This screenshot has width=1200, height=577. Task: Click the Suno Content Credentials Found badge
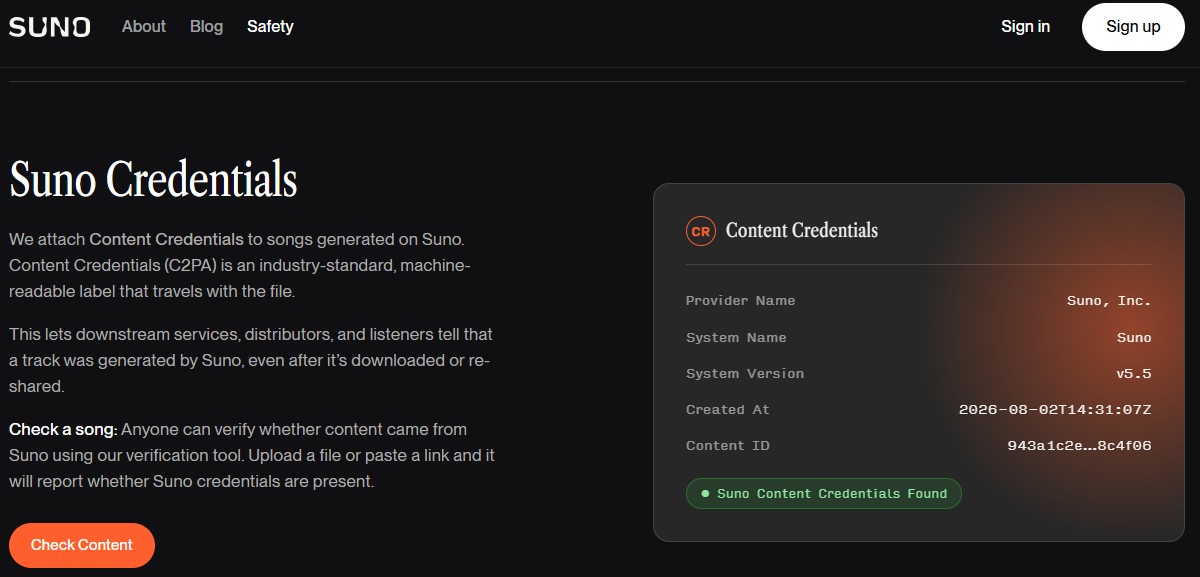click(824, 494)
